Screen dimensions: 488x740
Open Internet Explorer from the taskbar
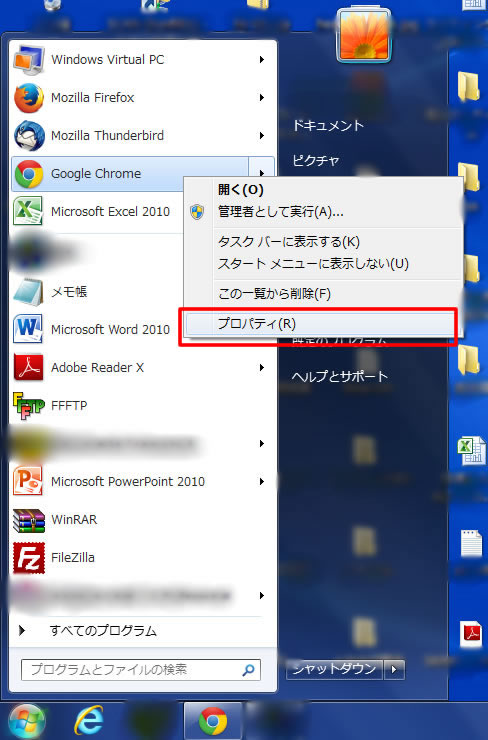point(89,721)
